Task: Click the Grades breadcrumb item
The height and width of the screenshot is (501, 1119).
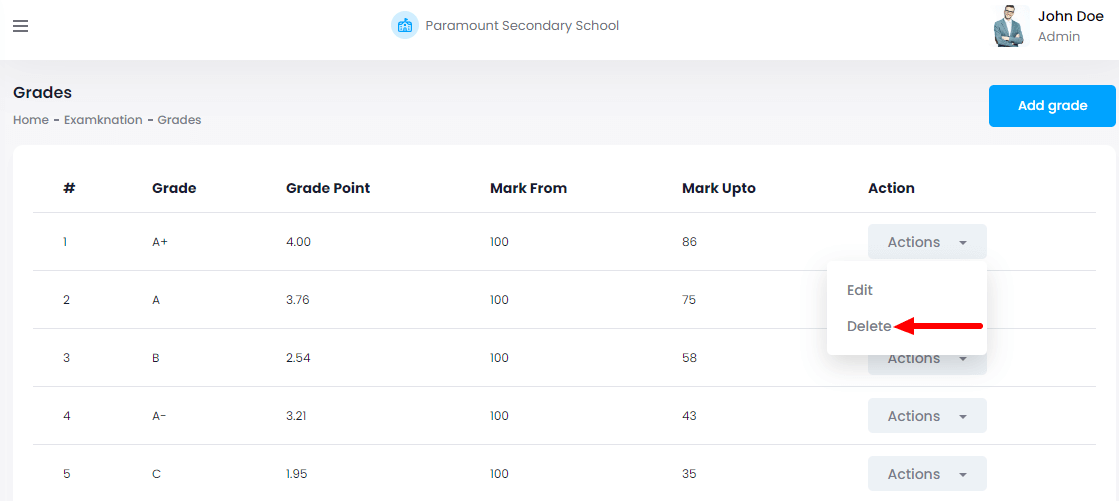Action: [x=179, y=120]
